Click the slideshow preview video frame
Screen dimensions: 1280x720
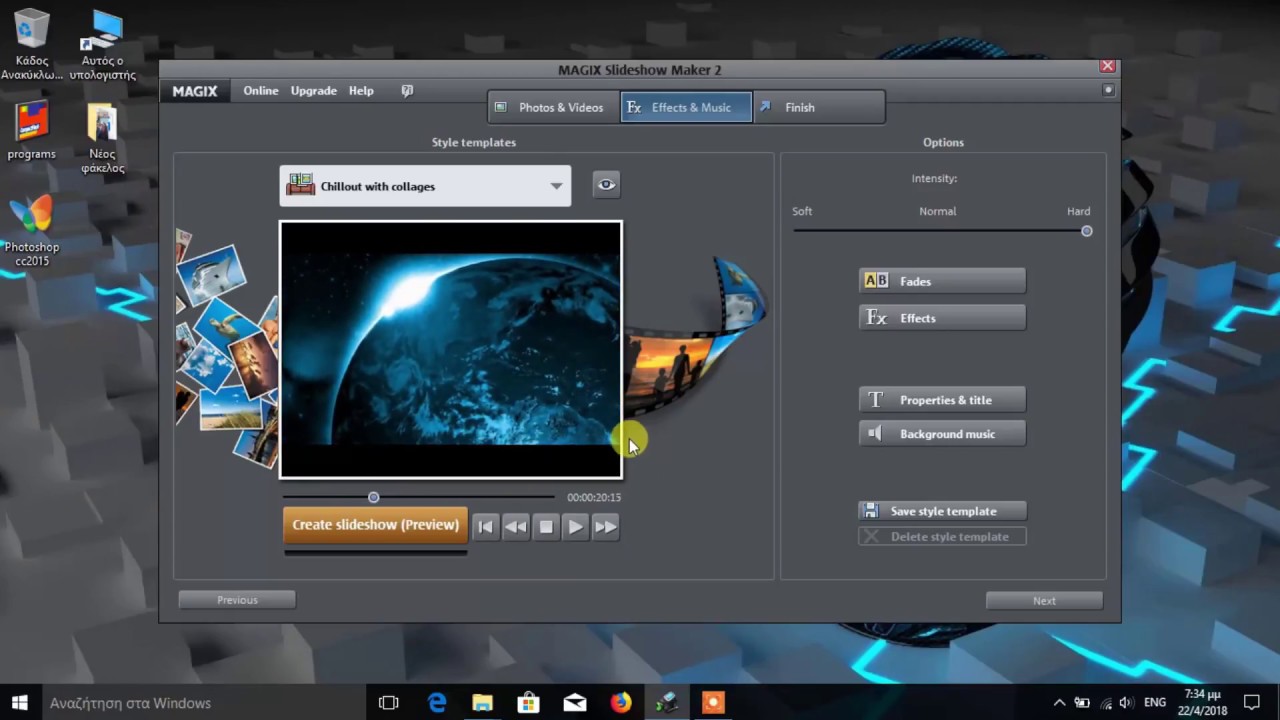pos(451,349)
